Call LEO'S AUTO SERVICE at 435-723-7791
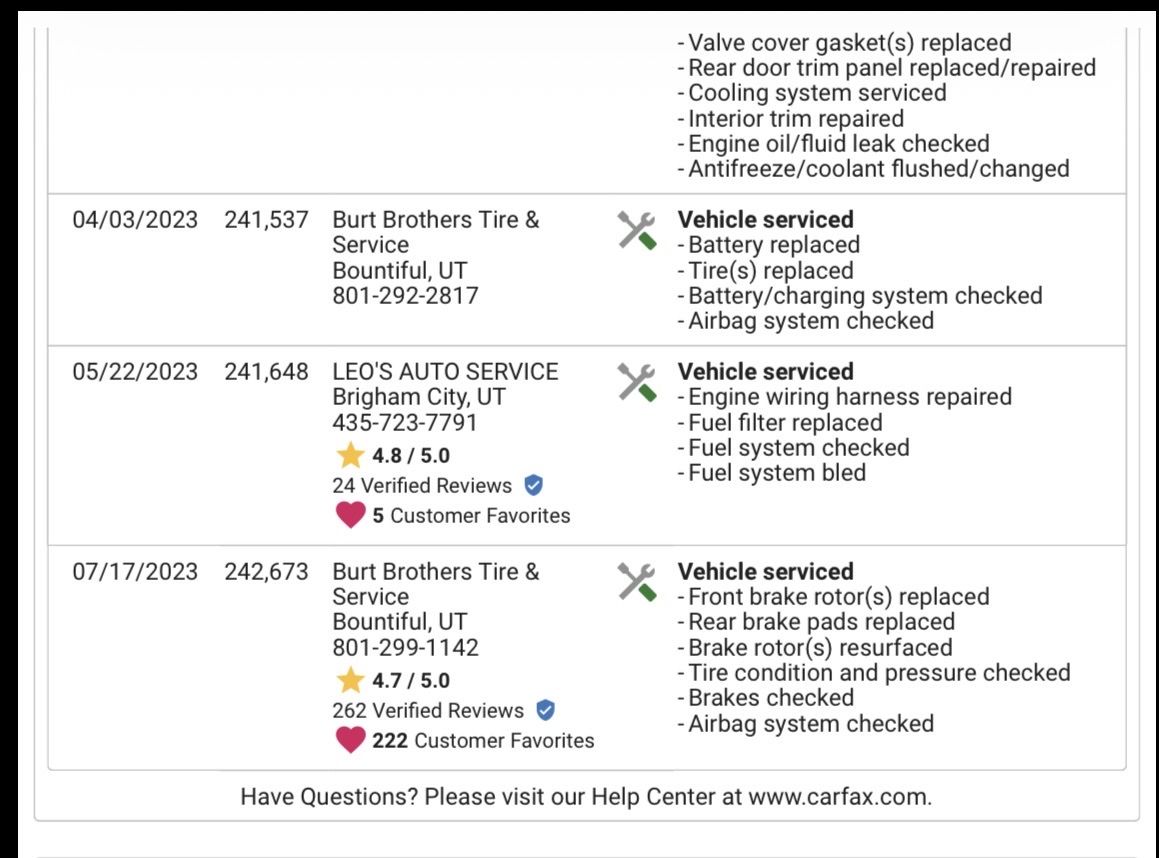Viewport: 1159px width, 858px height. 405,422
